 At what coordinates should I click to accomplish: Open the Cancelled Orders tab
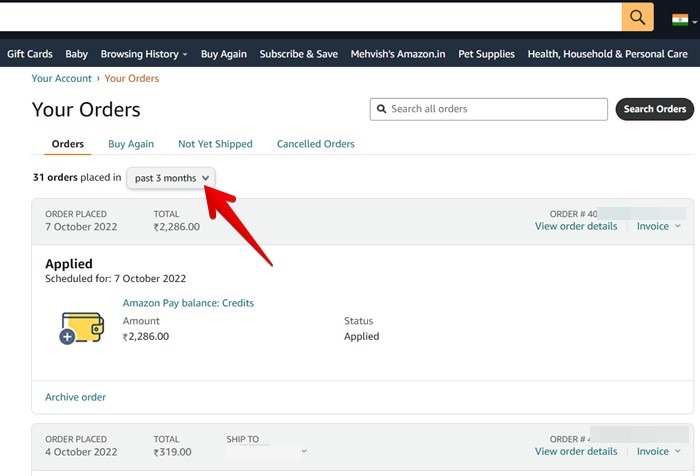pos(316,144)
